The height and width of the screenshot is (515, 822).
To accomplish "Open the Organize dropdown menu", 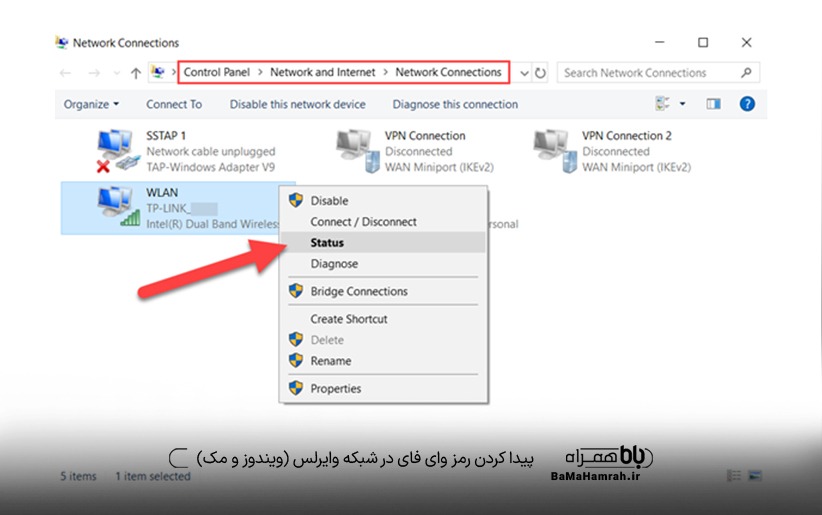I will 91,104.
